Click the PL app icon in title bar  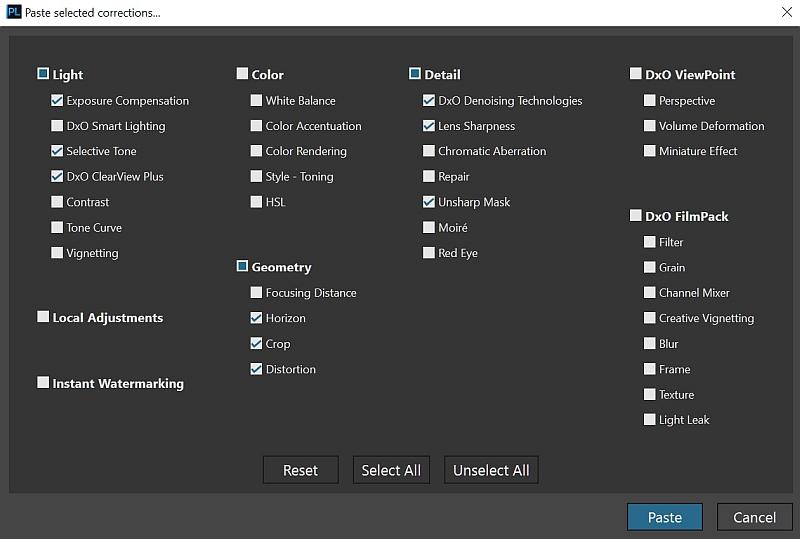pyautogui.click(x=14, y=12)
